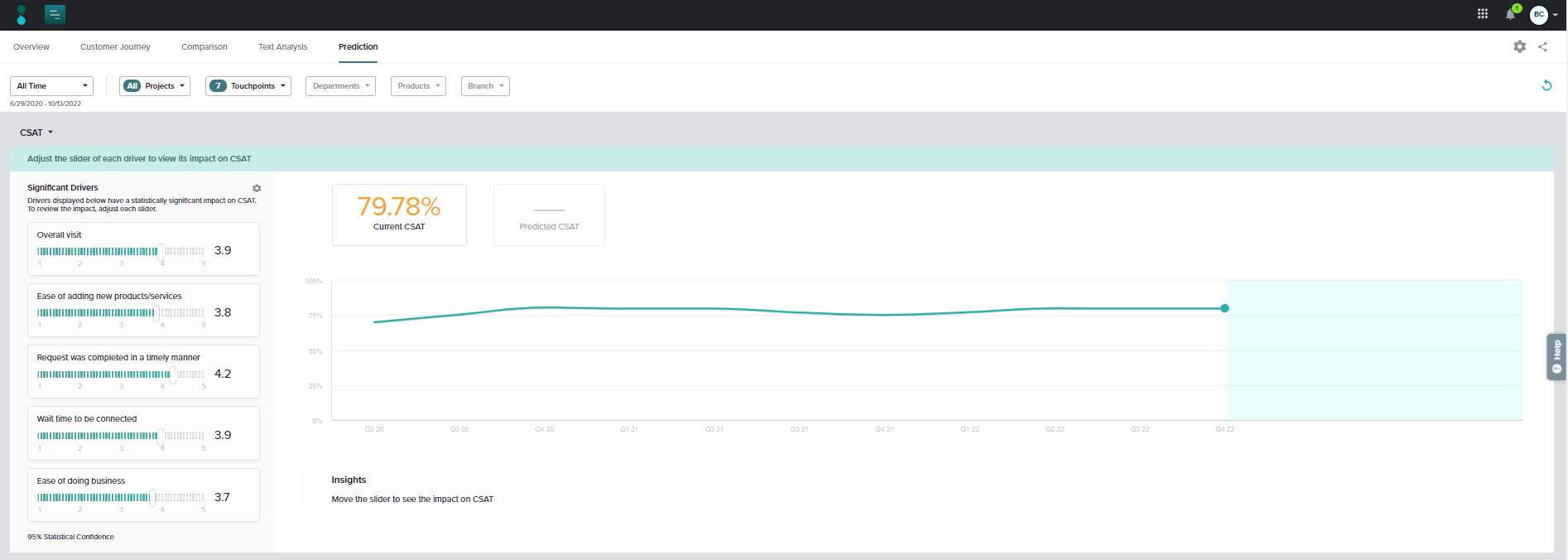Switch to the Customer Journey tab

point(115,47)
